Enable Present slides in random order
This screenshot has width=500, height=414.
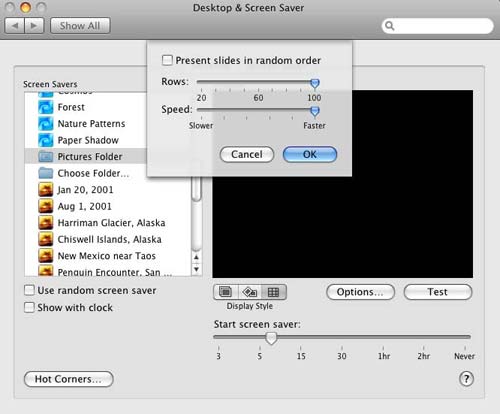[167, 60]
